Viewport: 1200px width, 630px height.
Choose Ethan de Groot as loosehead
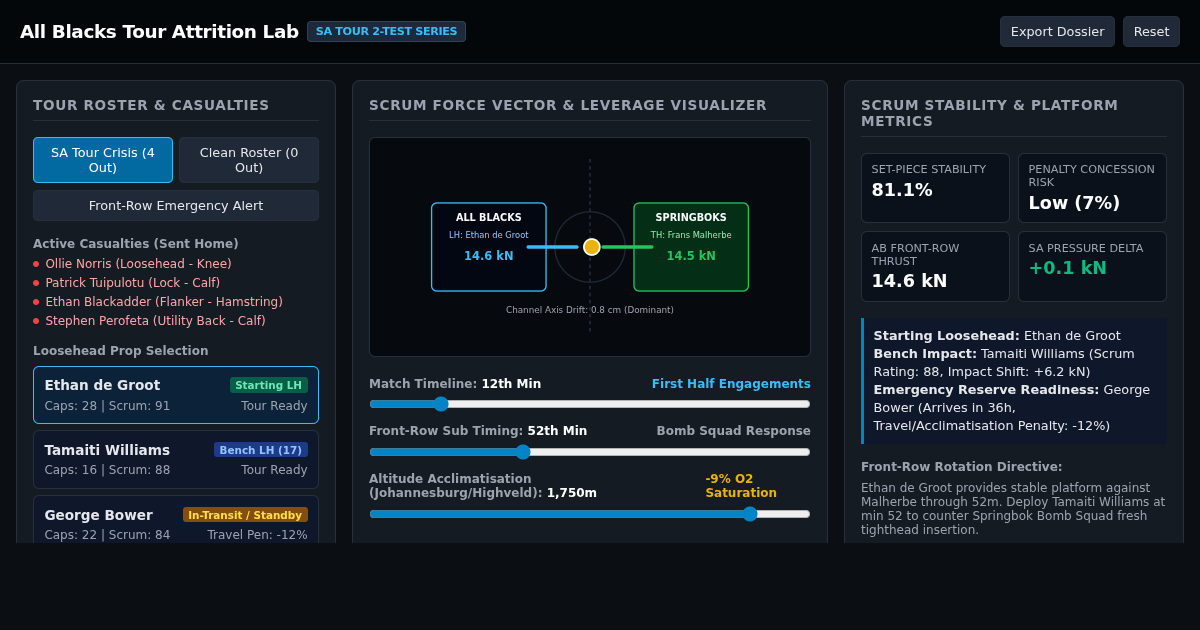(176, 395)
